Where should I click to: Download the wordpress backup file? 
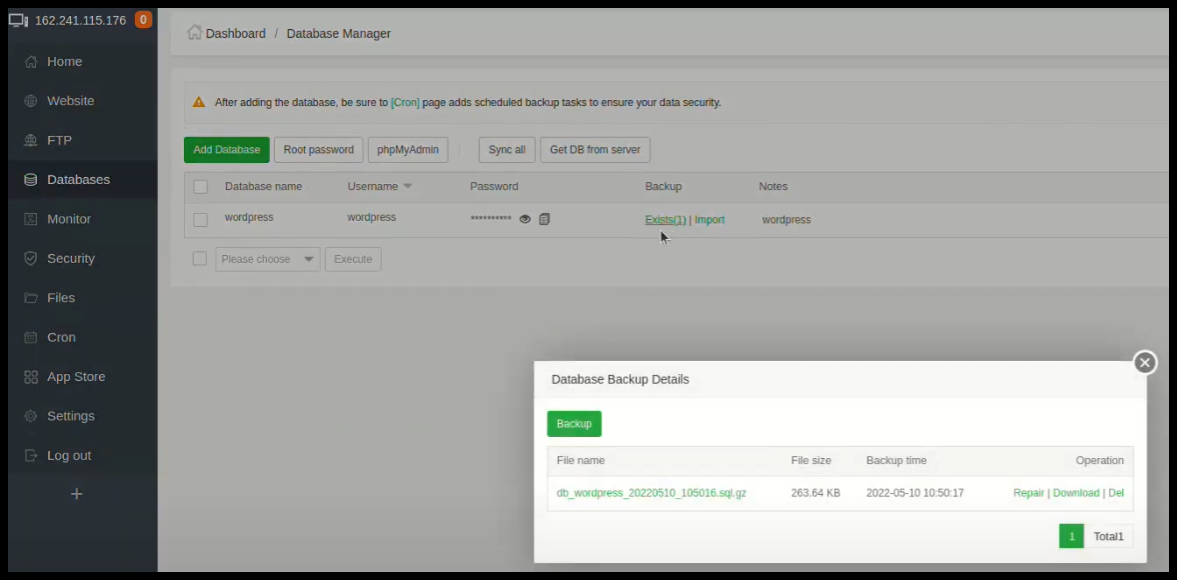[x=1076, y=493]
